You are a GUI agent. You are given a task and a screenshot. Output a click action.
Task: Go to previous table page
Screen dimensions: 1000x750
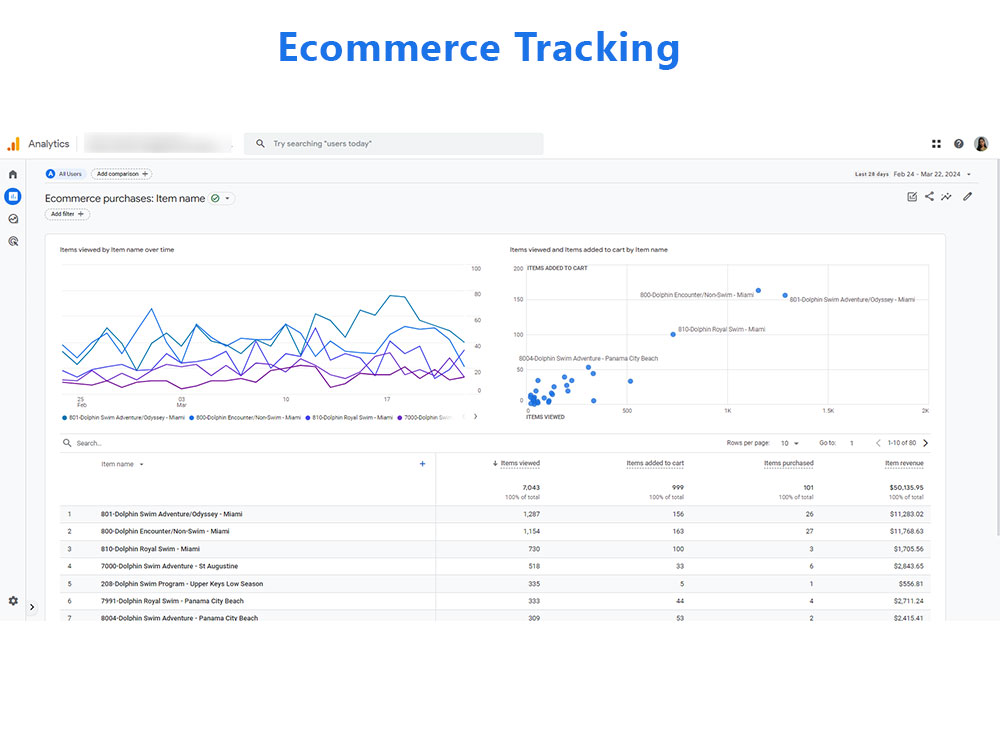tap(878, 443)
